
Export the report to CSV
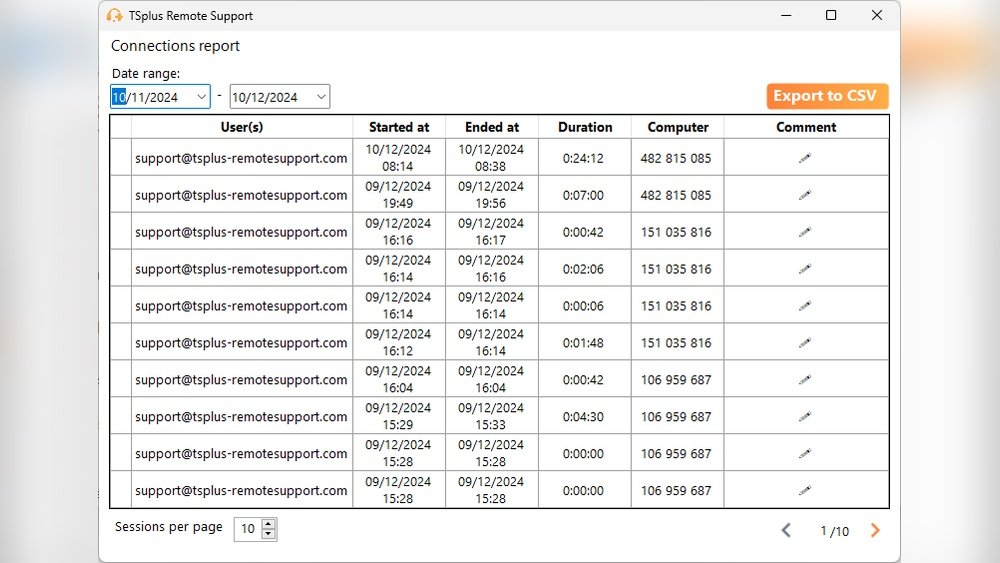[827, 96]
